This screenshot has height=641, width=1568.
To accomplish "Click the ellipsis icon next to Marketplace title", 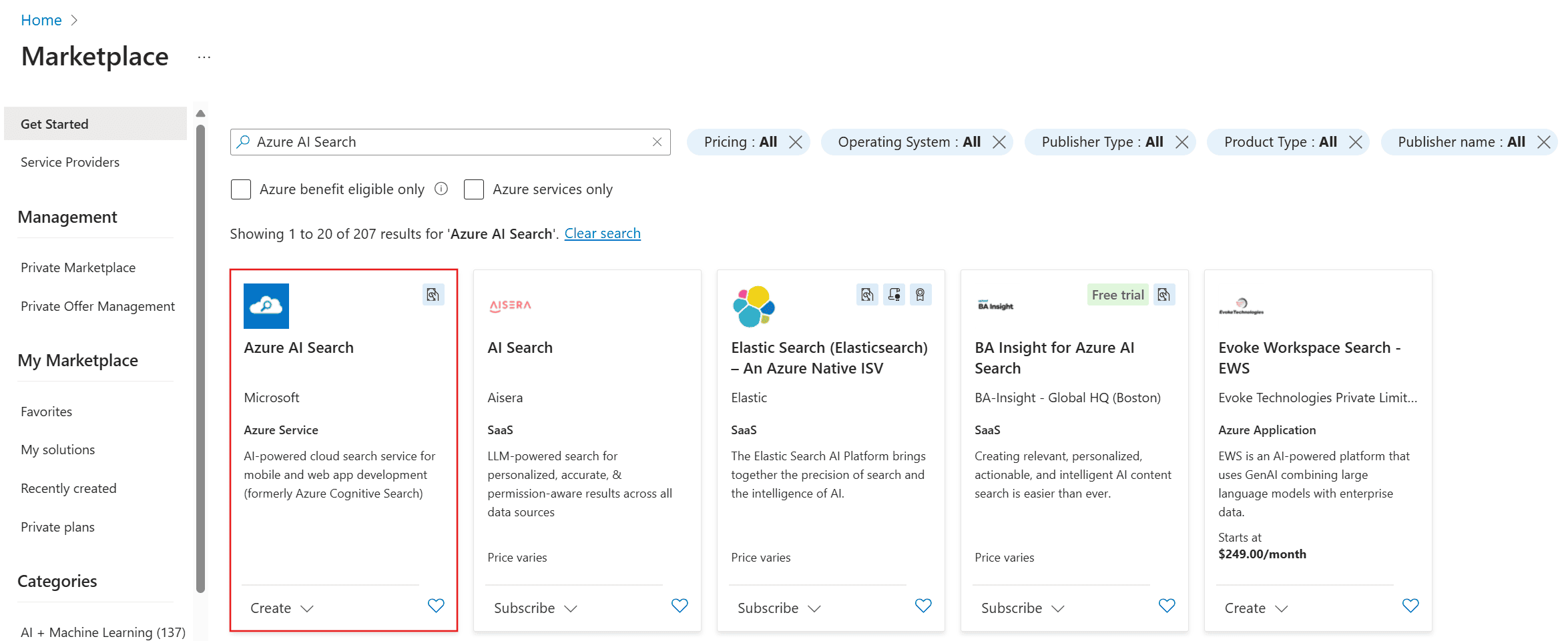I will point(204,57).
